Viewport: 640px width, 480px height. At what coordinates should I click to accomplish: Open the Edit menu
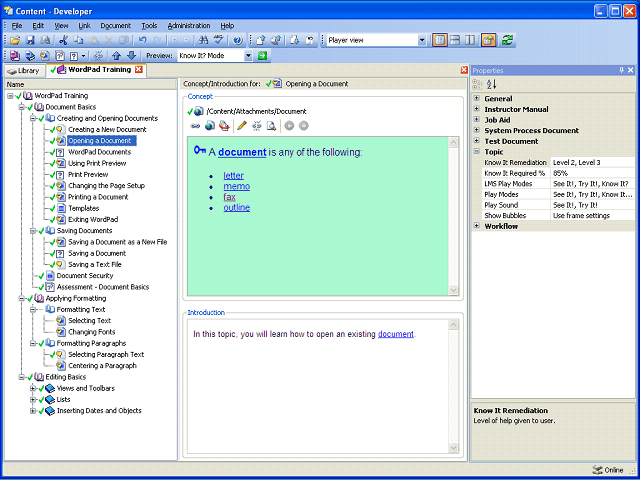(38, 26)
